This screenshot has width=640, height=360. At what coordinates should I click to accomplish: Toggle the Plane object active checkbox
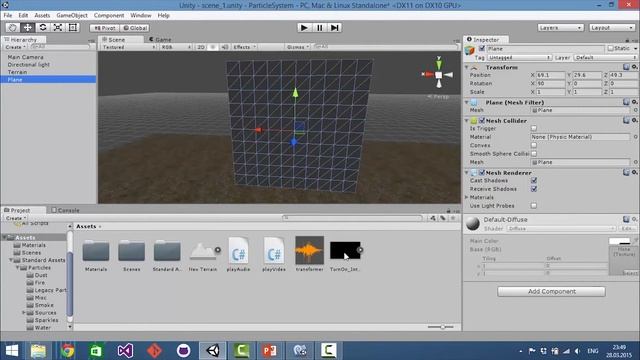pyautogui.click(x=482, y=49)
